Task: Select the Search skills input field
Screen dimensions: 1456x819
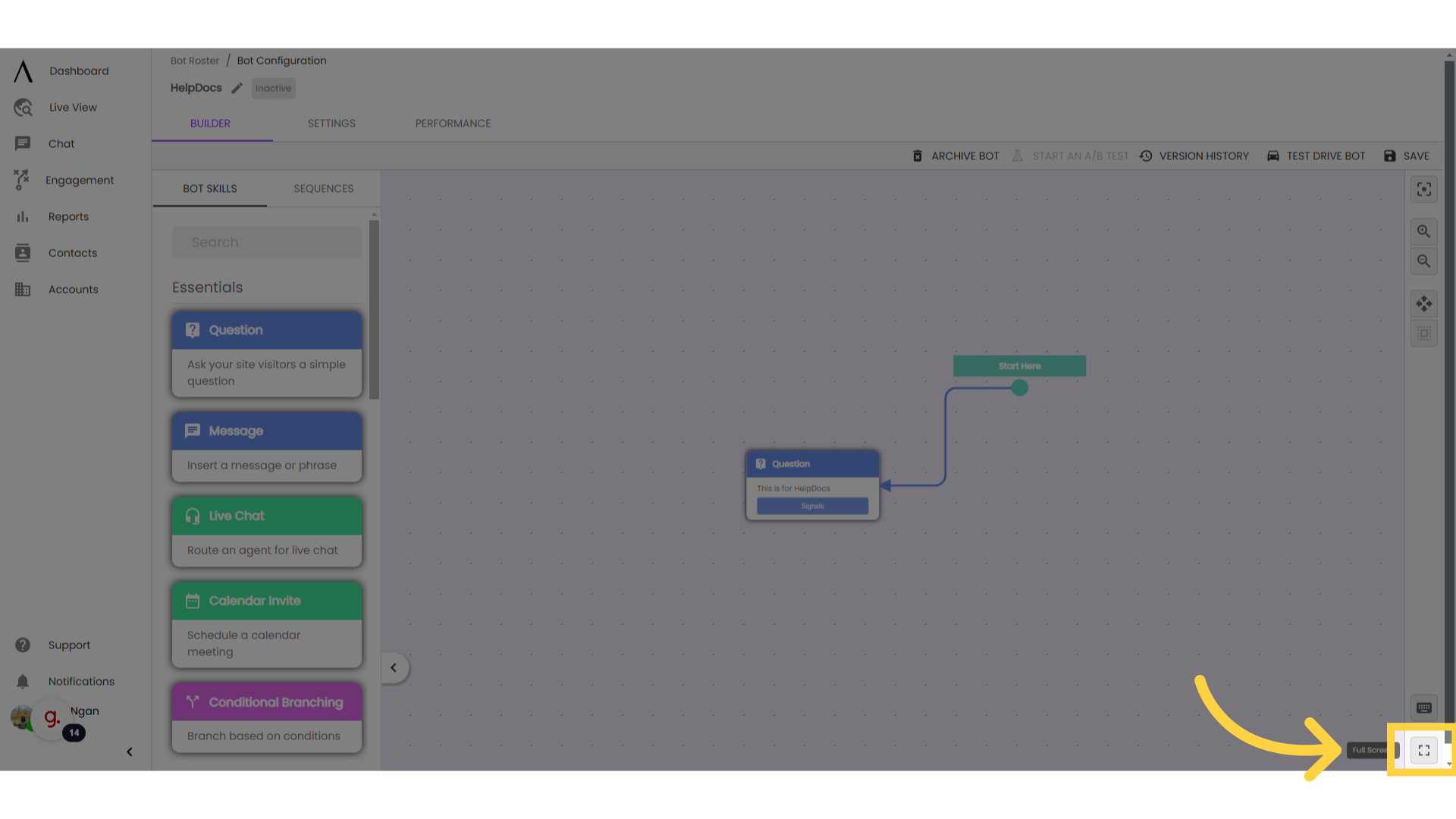Action: click(266, 241)
